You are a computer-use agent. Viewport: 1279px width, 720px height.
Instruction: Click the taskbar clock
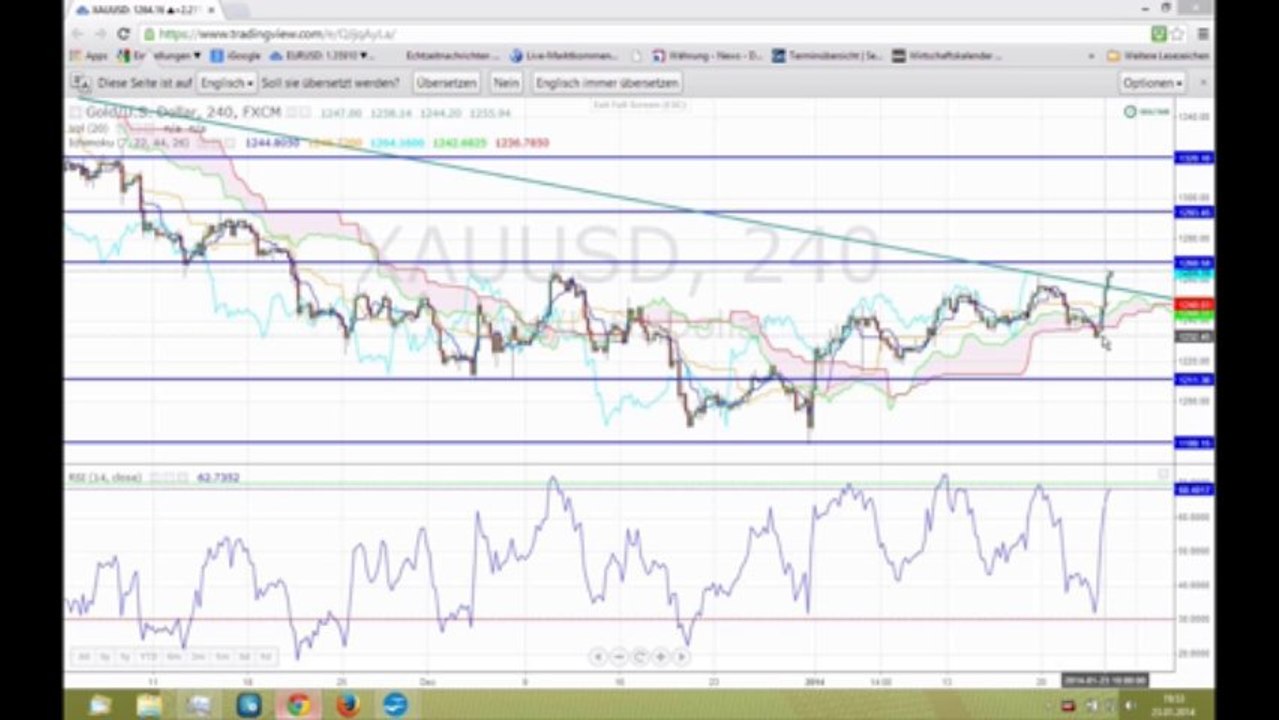pyautogui.click(x=1173, y=704)
